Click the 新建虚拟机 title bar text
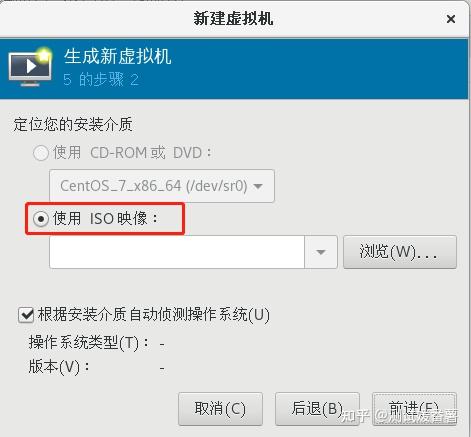The width and height of the screenshot is (471, 437). 233,18
